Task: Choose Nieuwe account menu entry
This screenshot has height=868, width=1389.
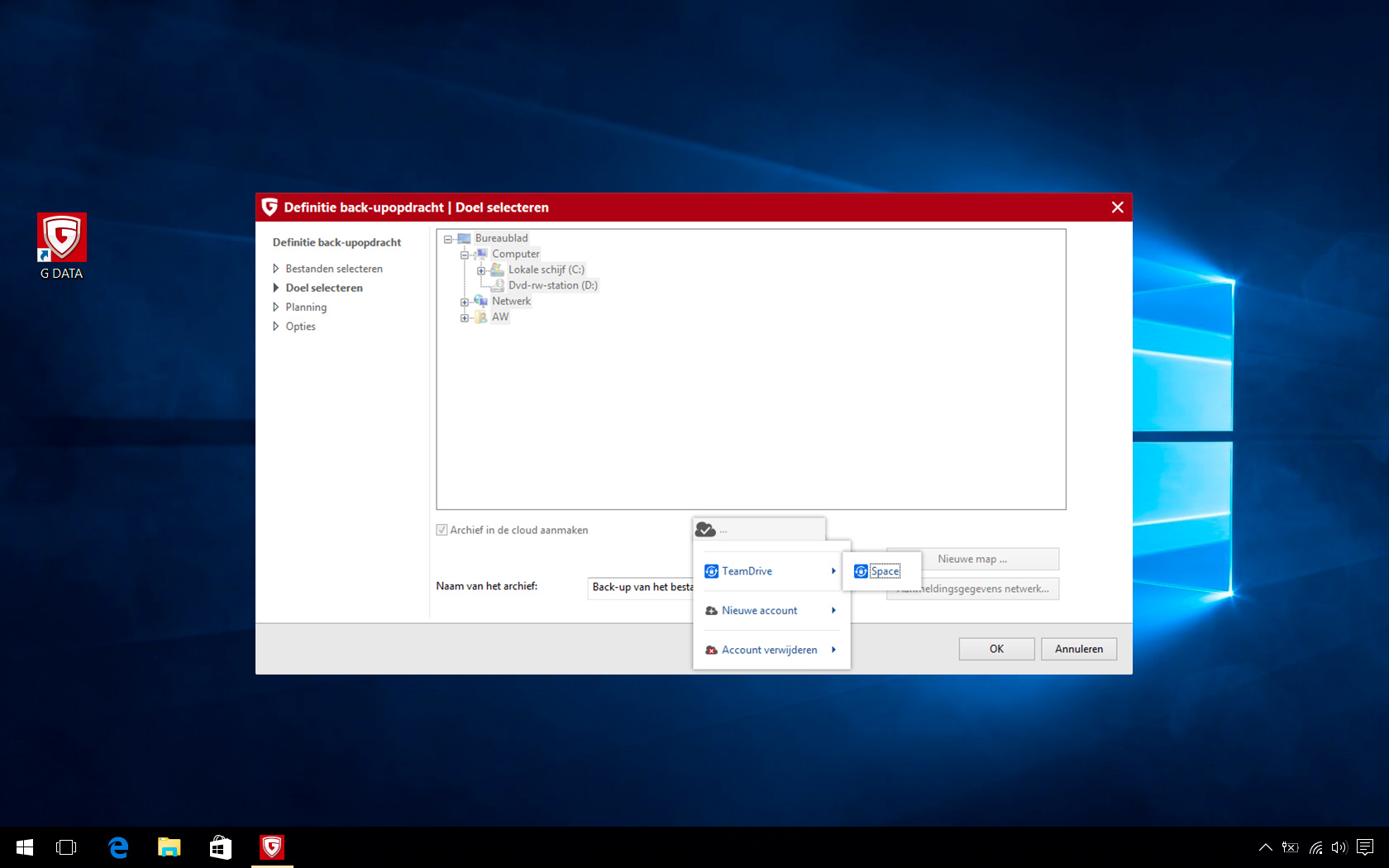Action: [771, 611]
